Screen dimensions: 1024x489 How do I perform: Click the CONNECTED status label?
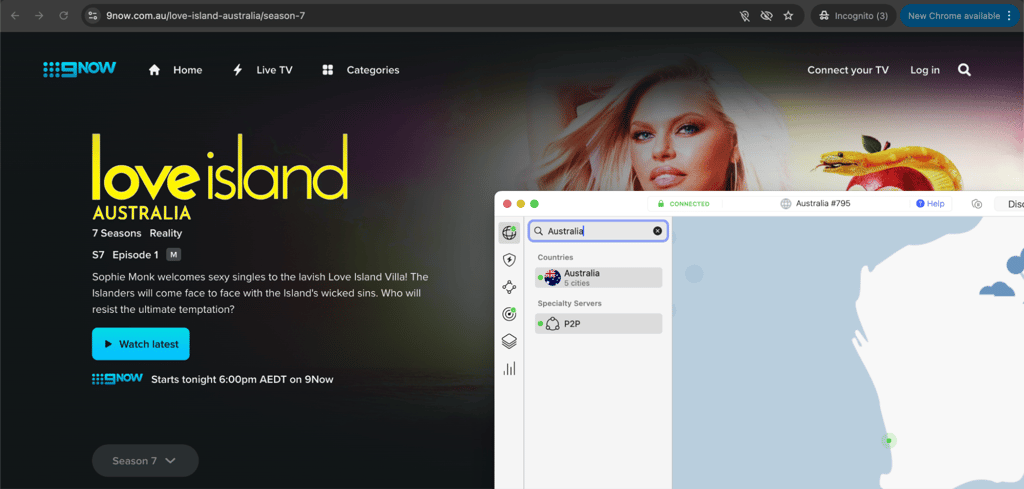tap(690, 204)
